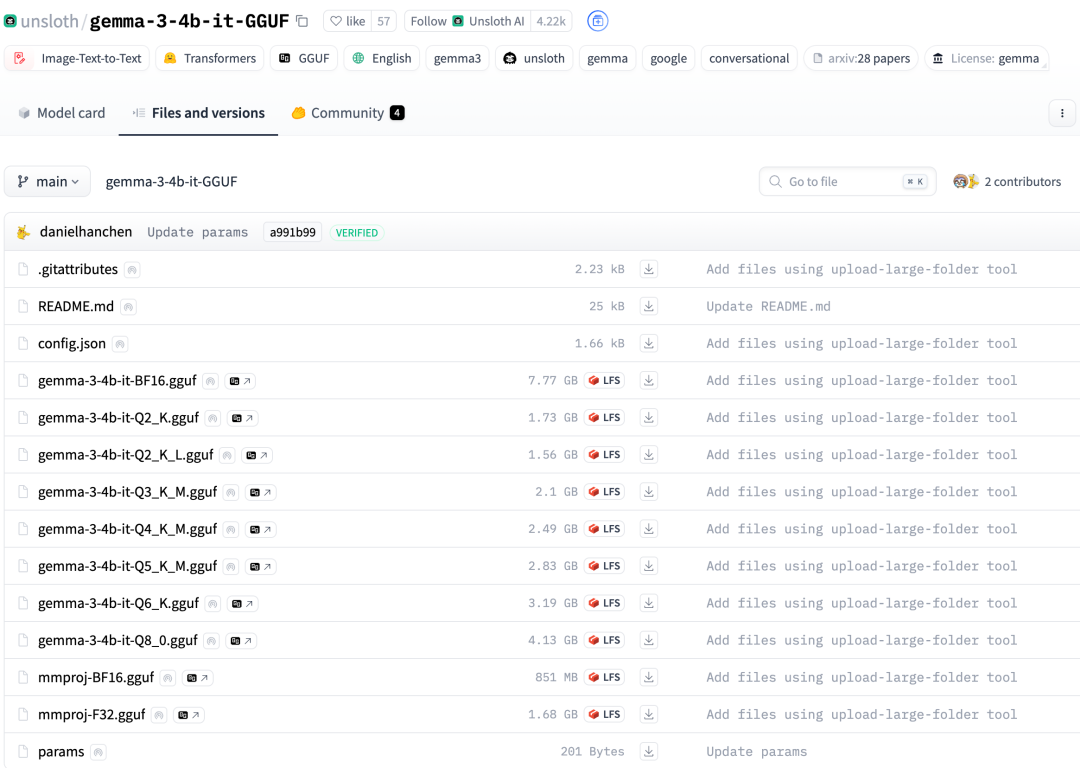
Task: Open unsloth organization link in title
Action: (x=50, y=21)
